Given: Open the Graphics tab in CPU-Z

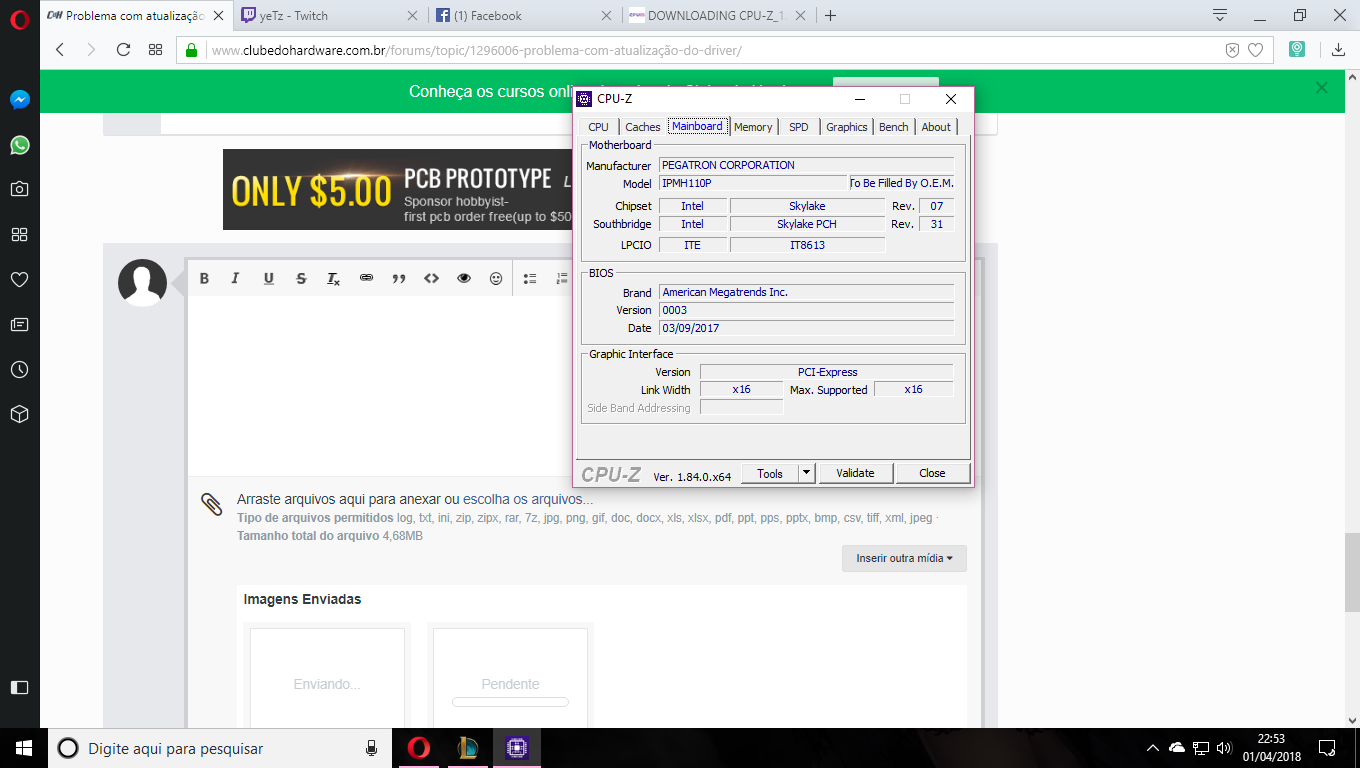Looking at the screenshot, I should (x=847, y=127).
